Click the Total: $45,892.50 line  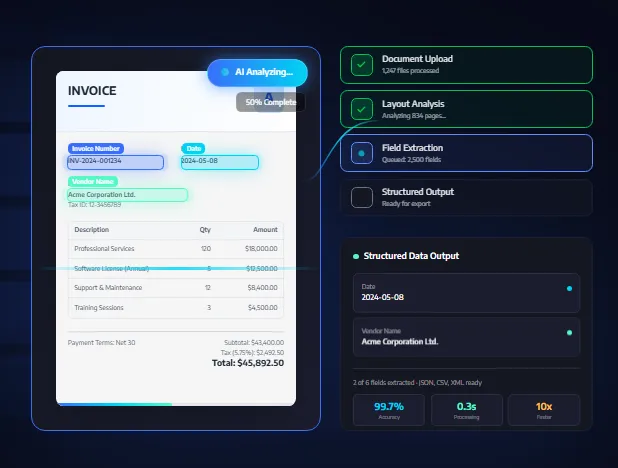coord(248,363)
